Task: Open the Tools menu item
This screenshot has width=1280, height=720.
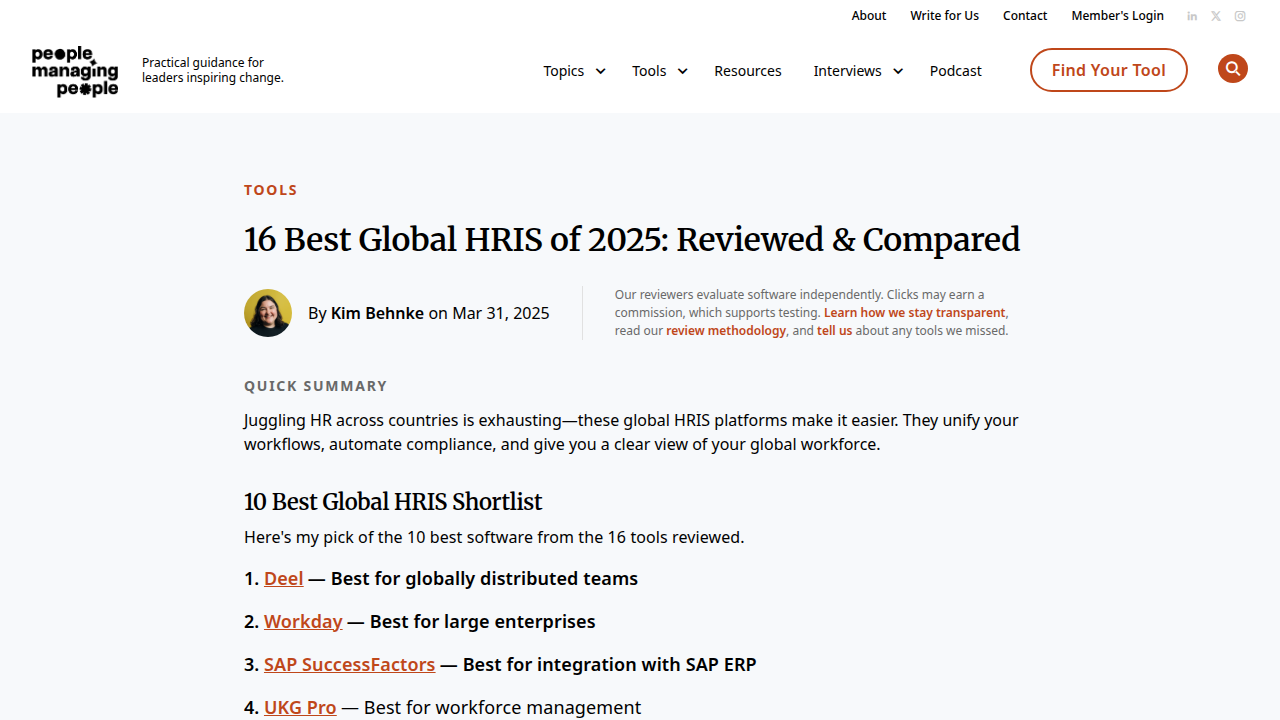Action: pos(649,71)
